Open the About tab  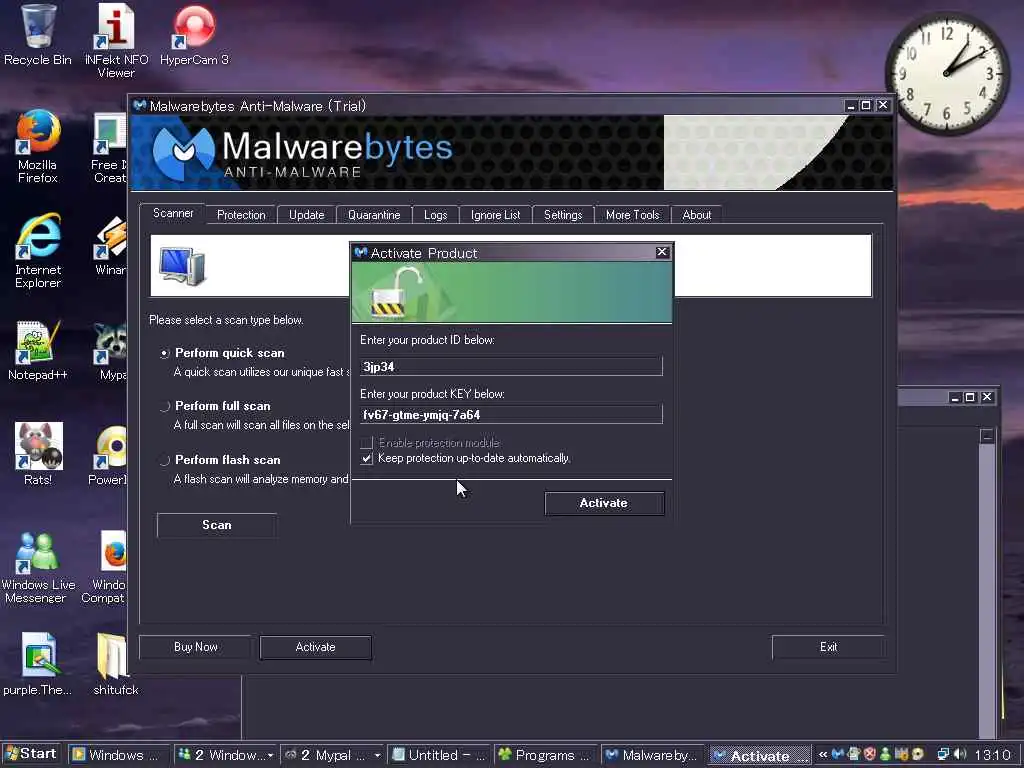pos(697,215)
